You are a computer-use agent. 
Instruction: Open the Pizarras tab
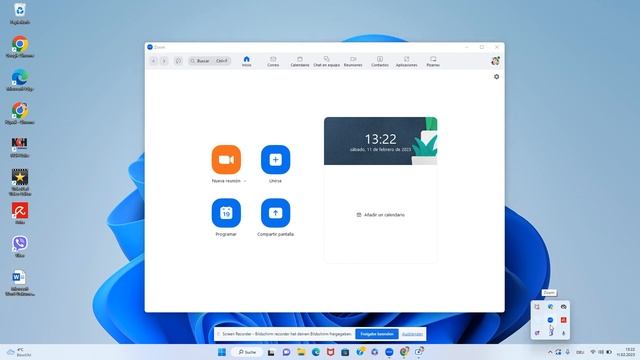point(433,62)
